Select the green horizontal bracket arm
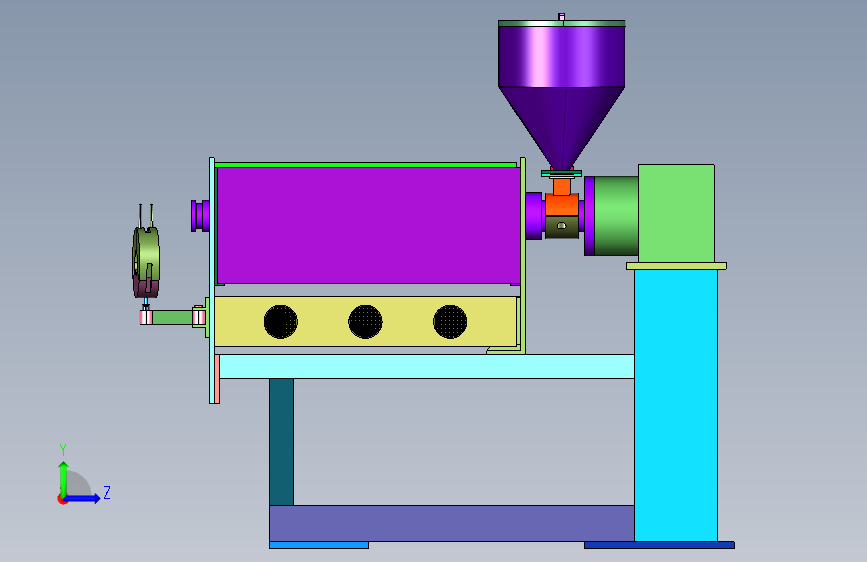Image resolution: width=867 pixels, height=562 pixels. tap(172, 318)
